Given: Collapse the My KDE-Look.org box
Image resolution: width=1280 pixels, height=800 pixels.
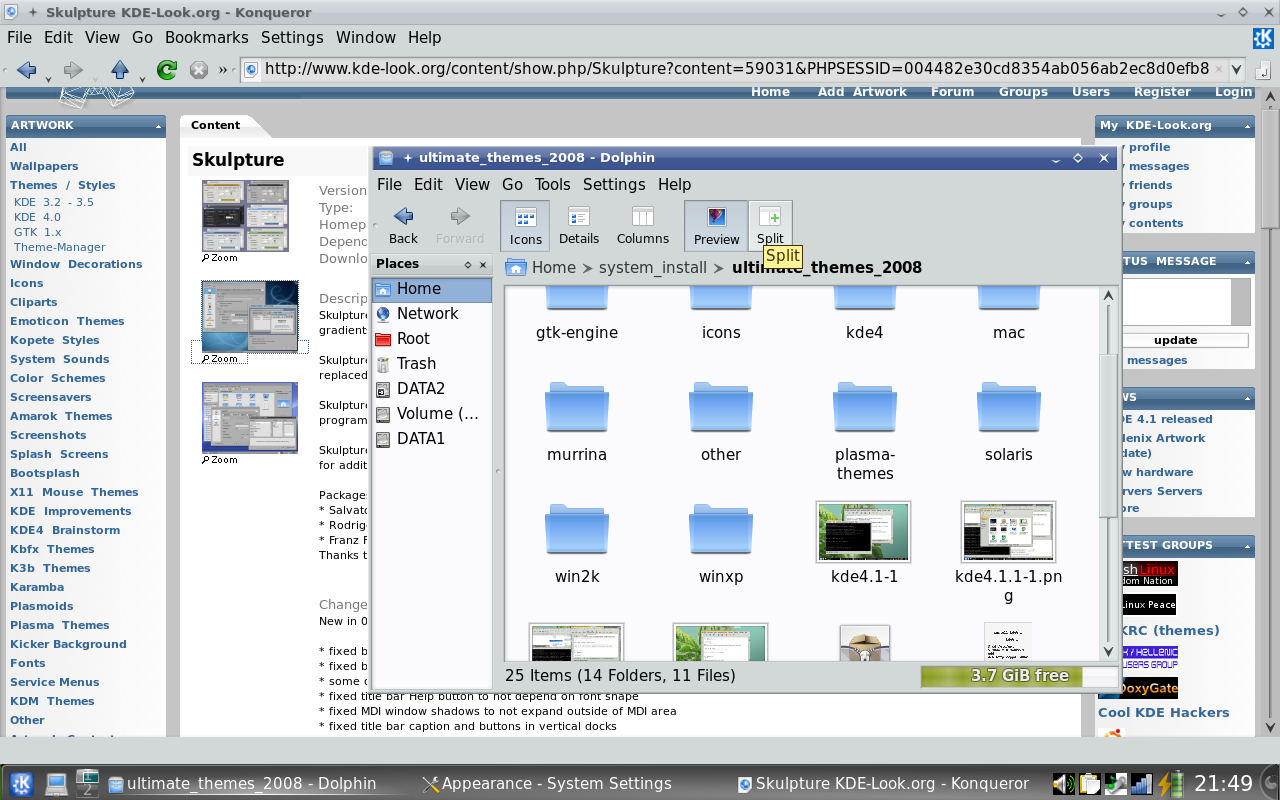Looking at the screenshot, I should point(1247,126).
